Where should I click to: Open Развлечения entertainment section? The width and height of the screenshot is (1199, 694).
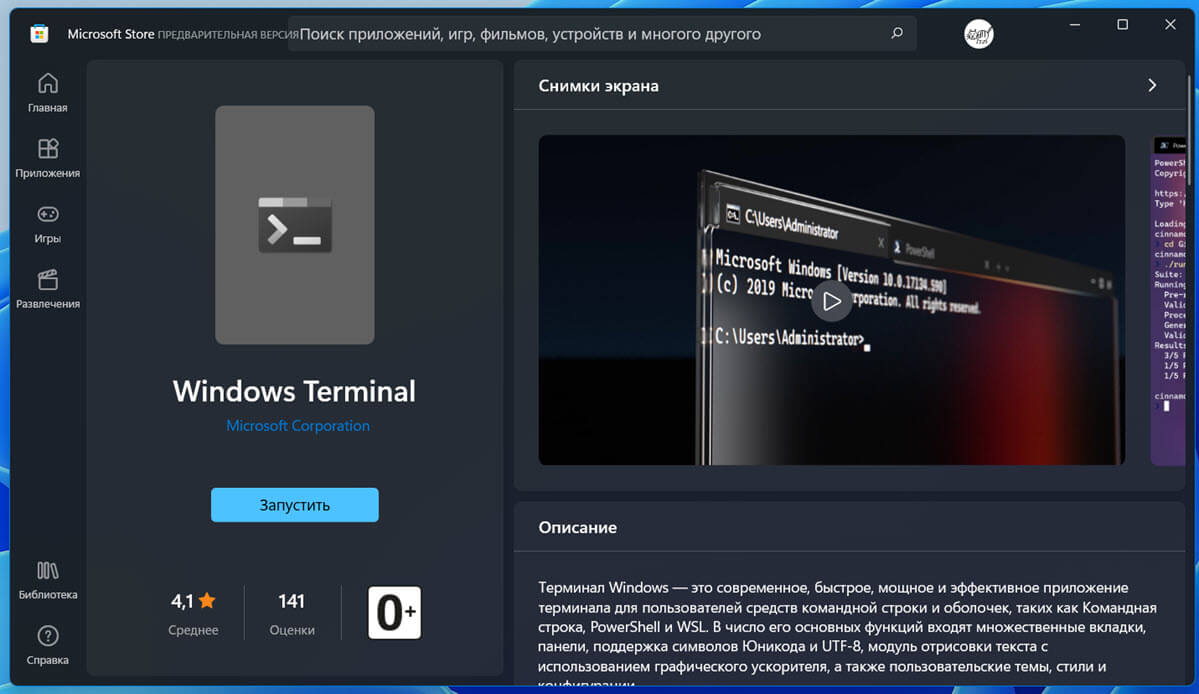47,289
